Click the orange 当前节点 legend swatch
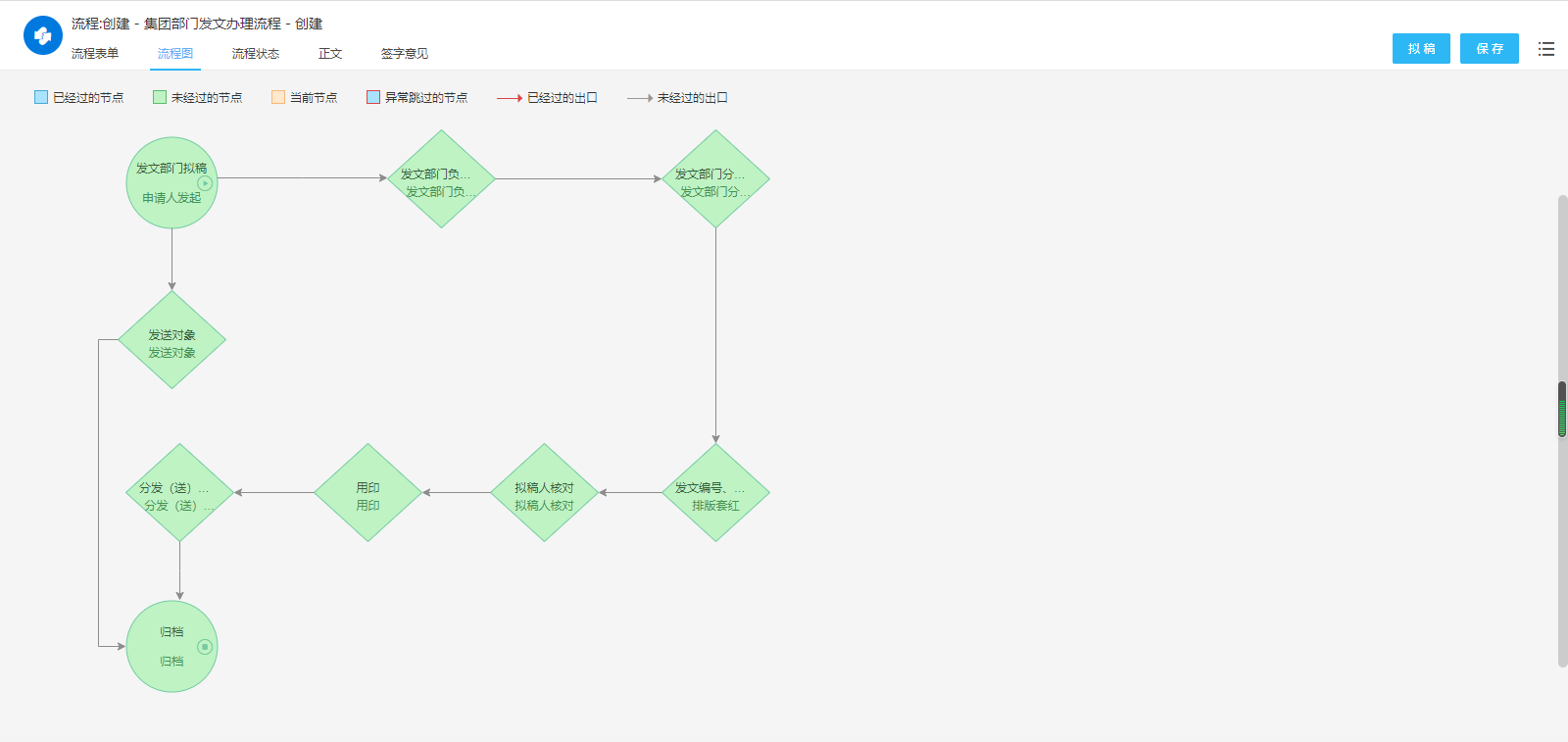 coord(278,97)
